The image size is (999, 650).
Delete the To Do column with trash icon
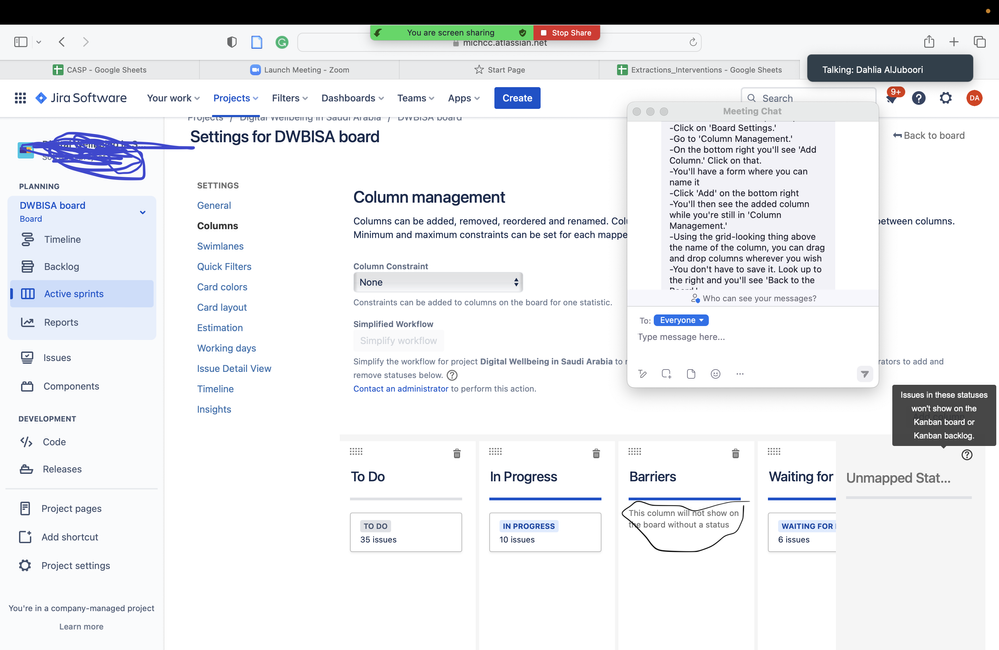[x=457, y=454]
